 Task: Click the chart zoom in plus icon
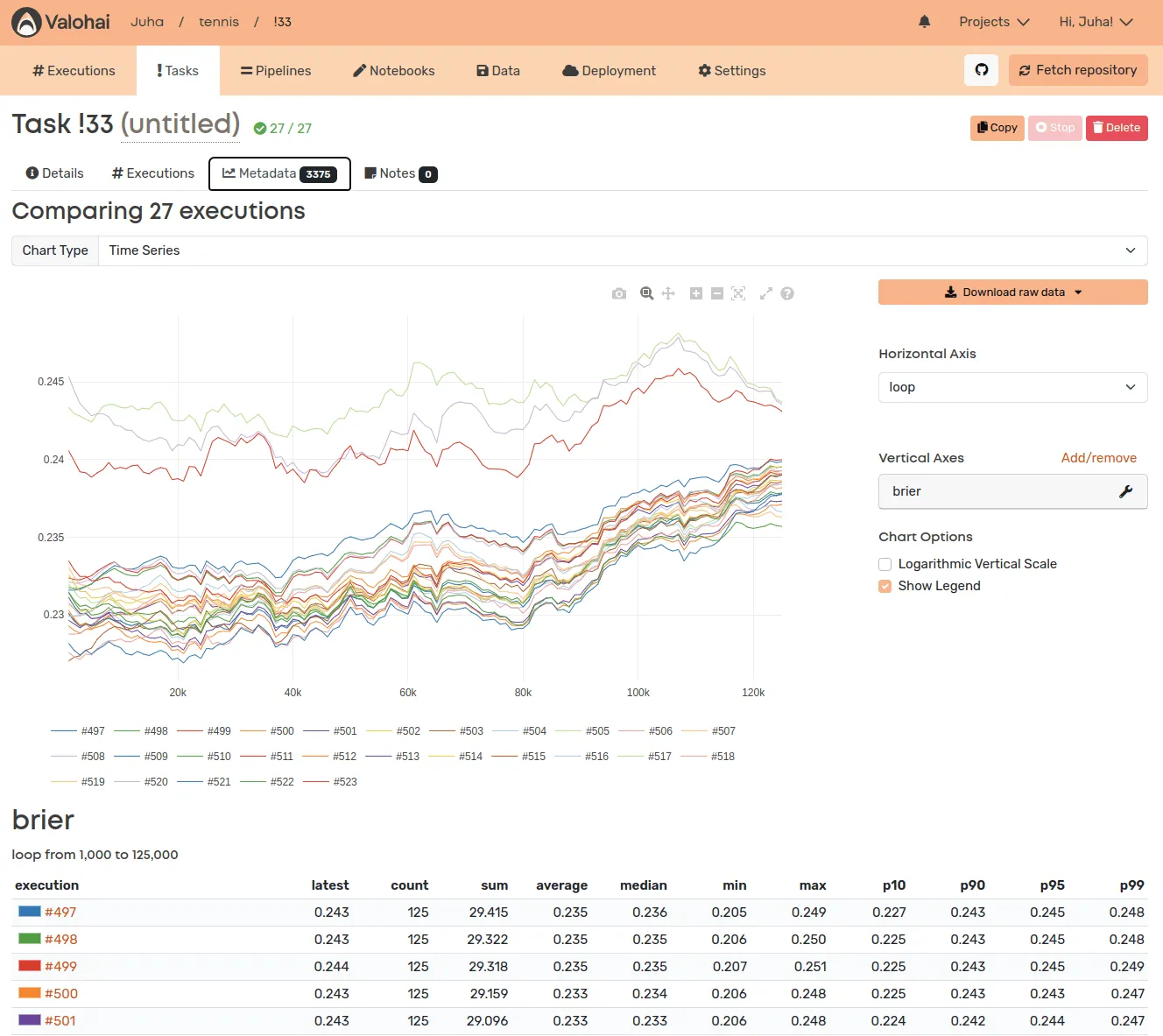696,293
